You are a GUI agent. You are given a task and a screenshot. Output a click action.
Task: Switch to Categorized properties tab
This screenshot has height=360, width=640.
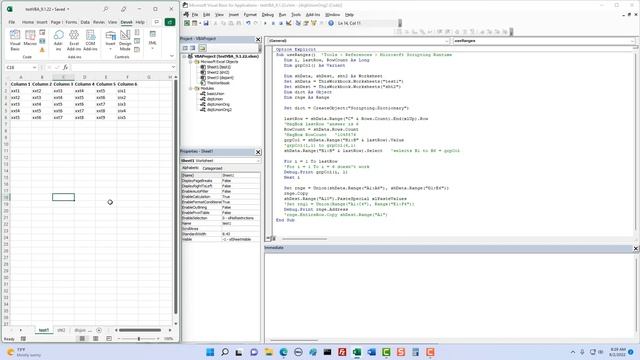[212, 168]
